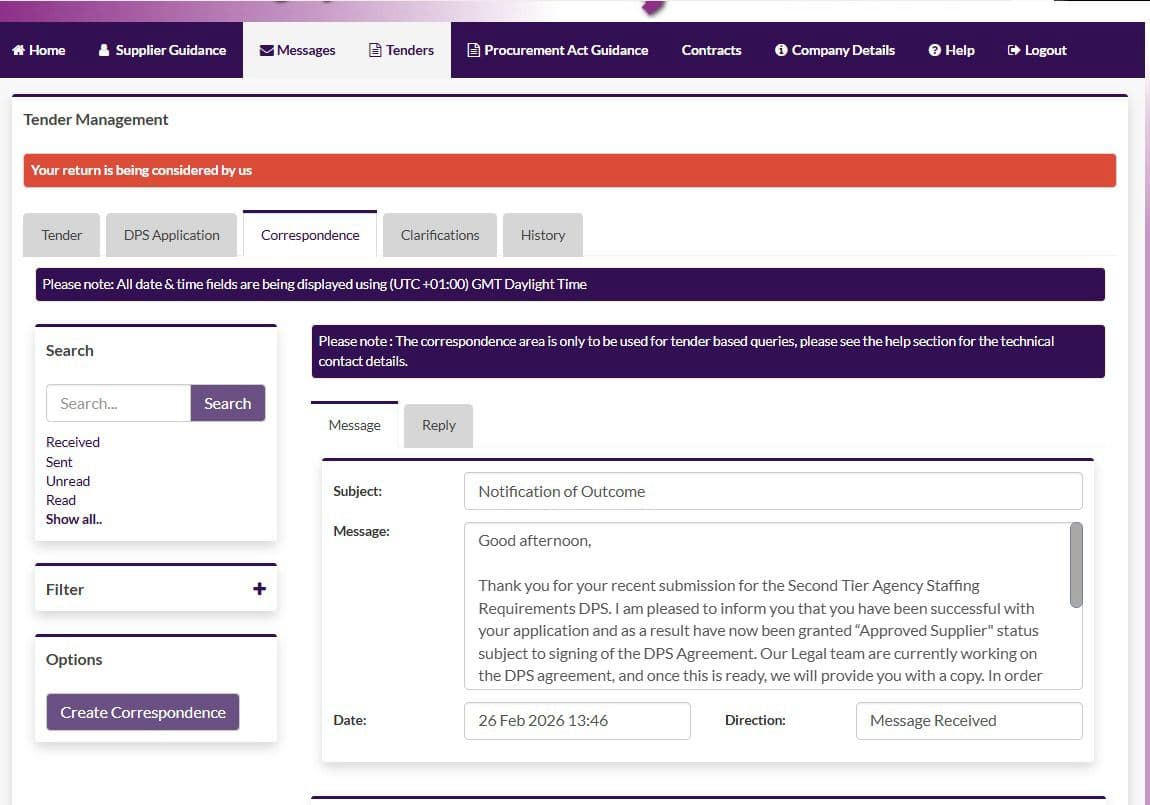Click the message box scrollbar thumb
1150x805 pixels.
pos(1076,565)
